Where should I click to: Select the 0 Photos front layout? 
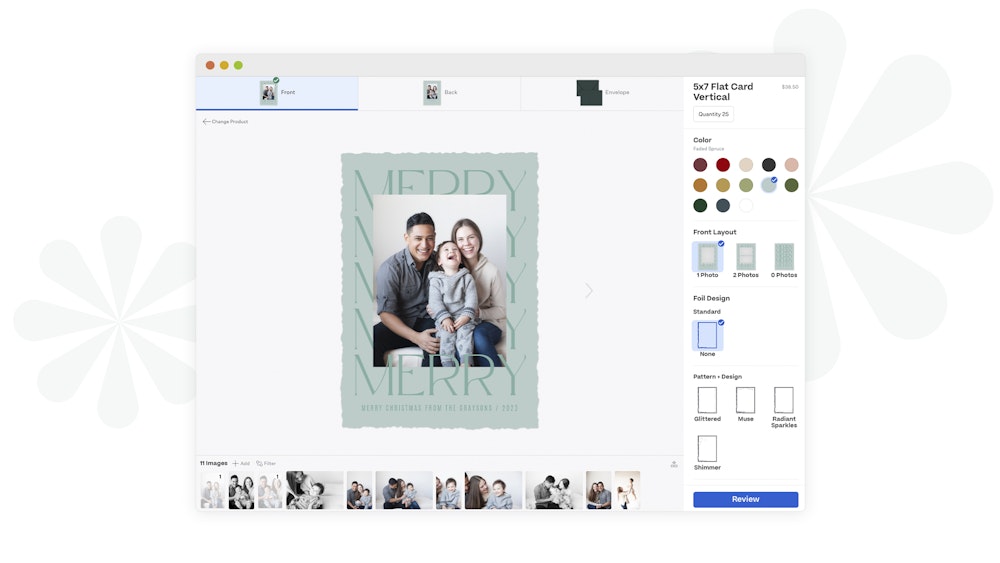[784, 257]
